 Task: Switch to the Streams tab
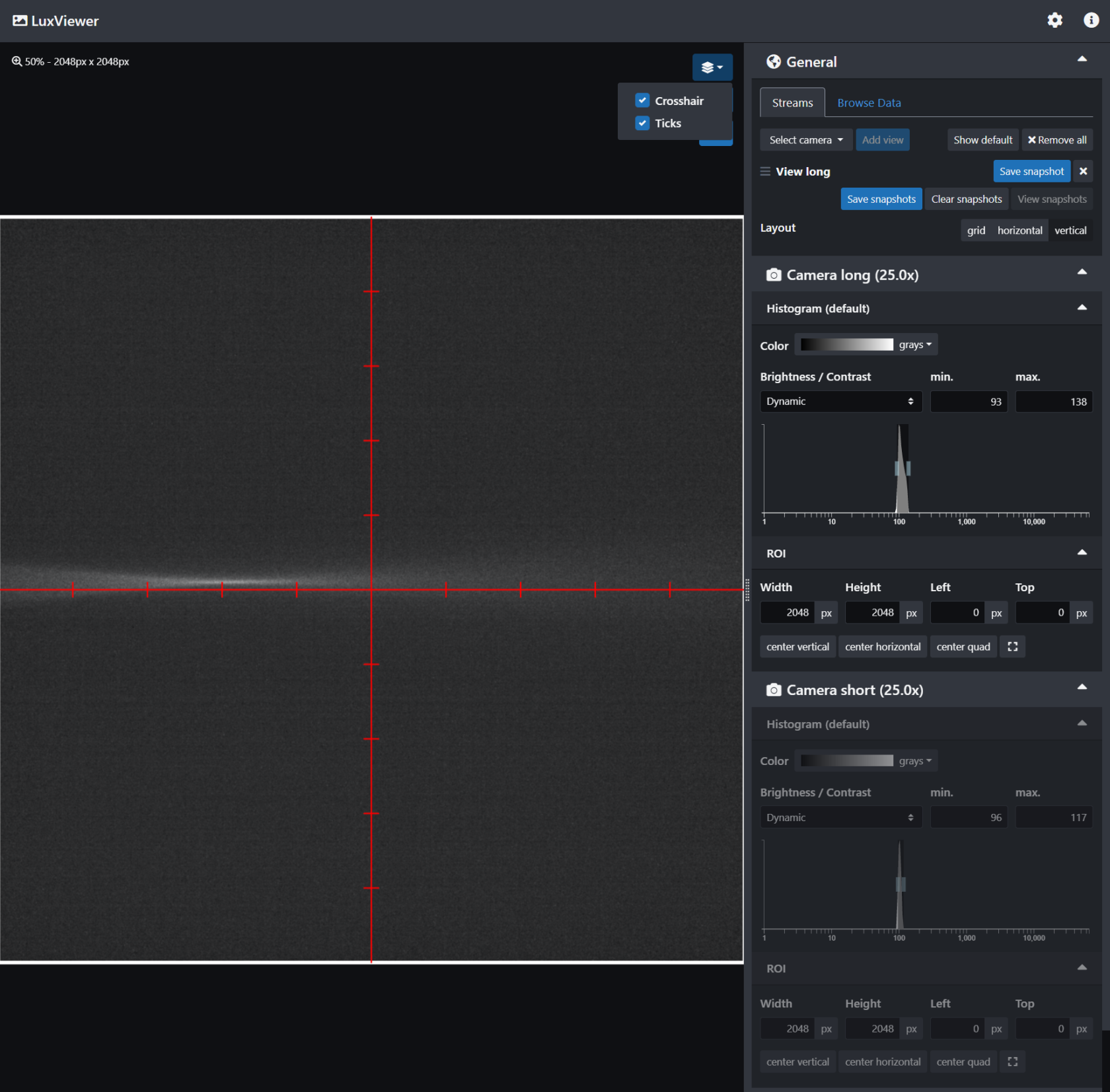point(792,102)
